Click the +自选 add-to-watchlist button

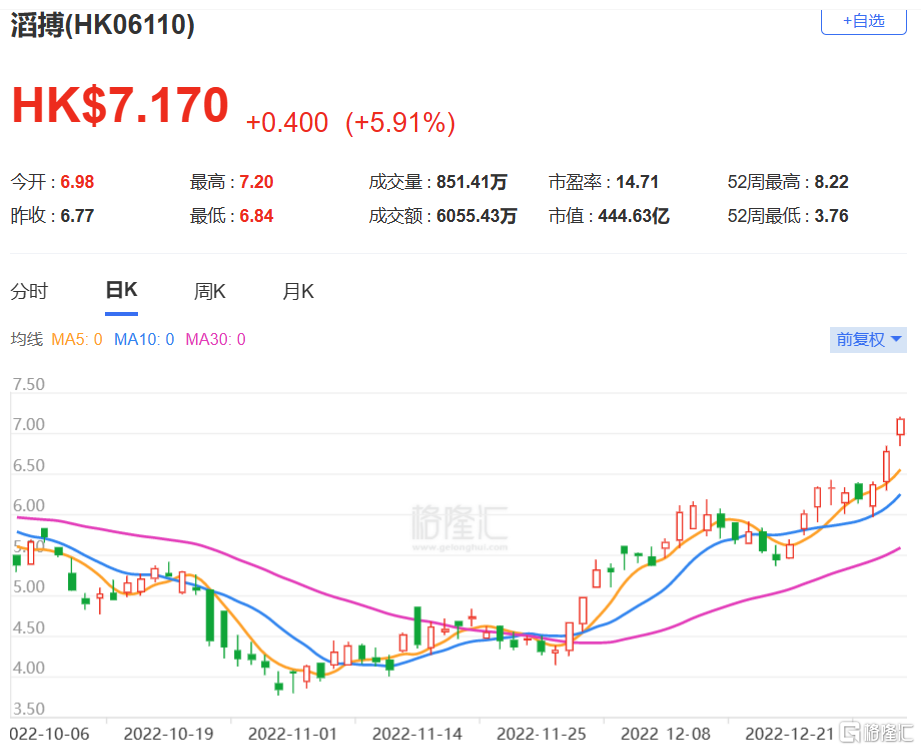863,22
